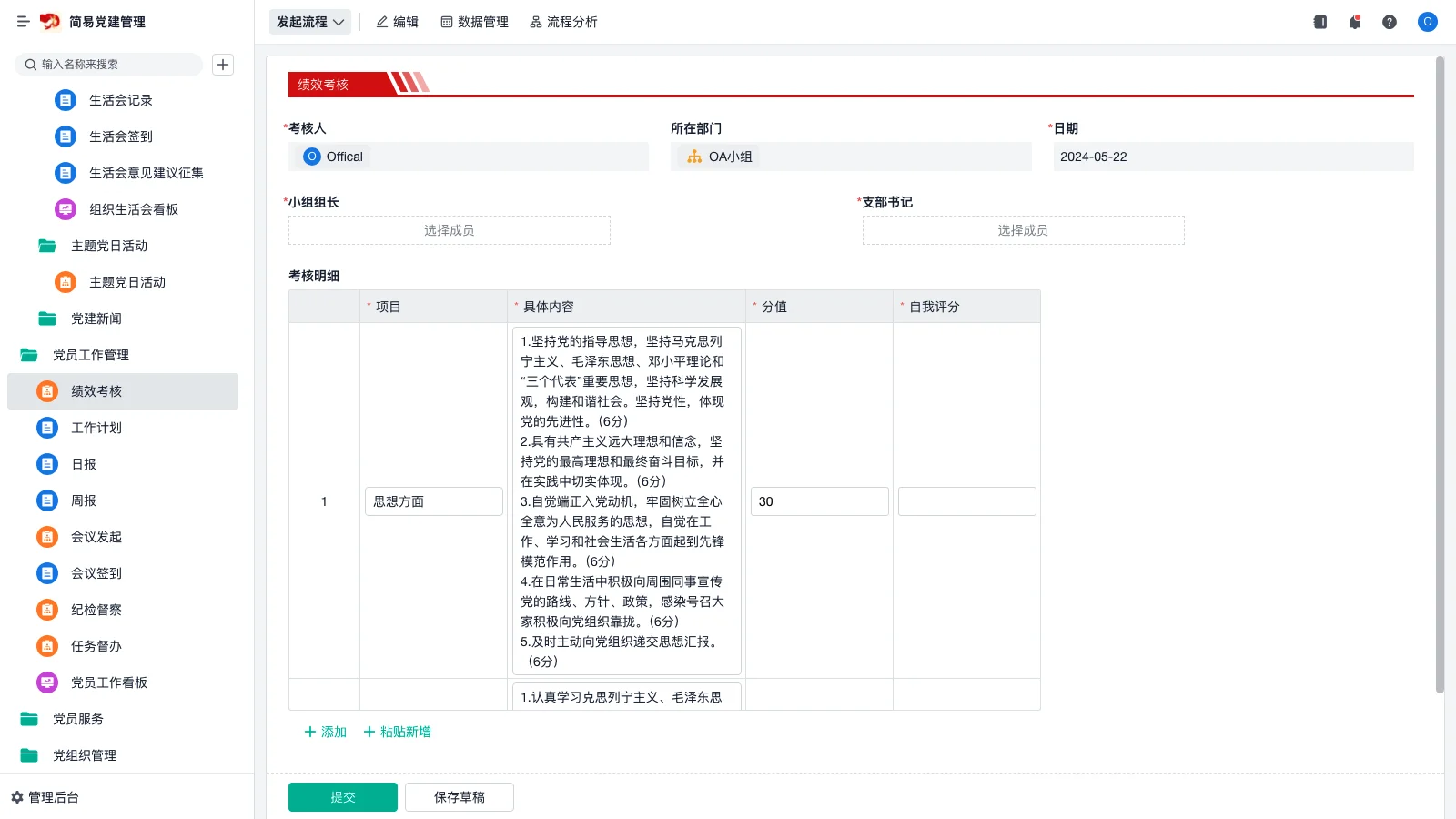Open the notifications bell

click(1355, 22)
